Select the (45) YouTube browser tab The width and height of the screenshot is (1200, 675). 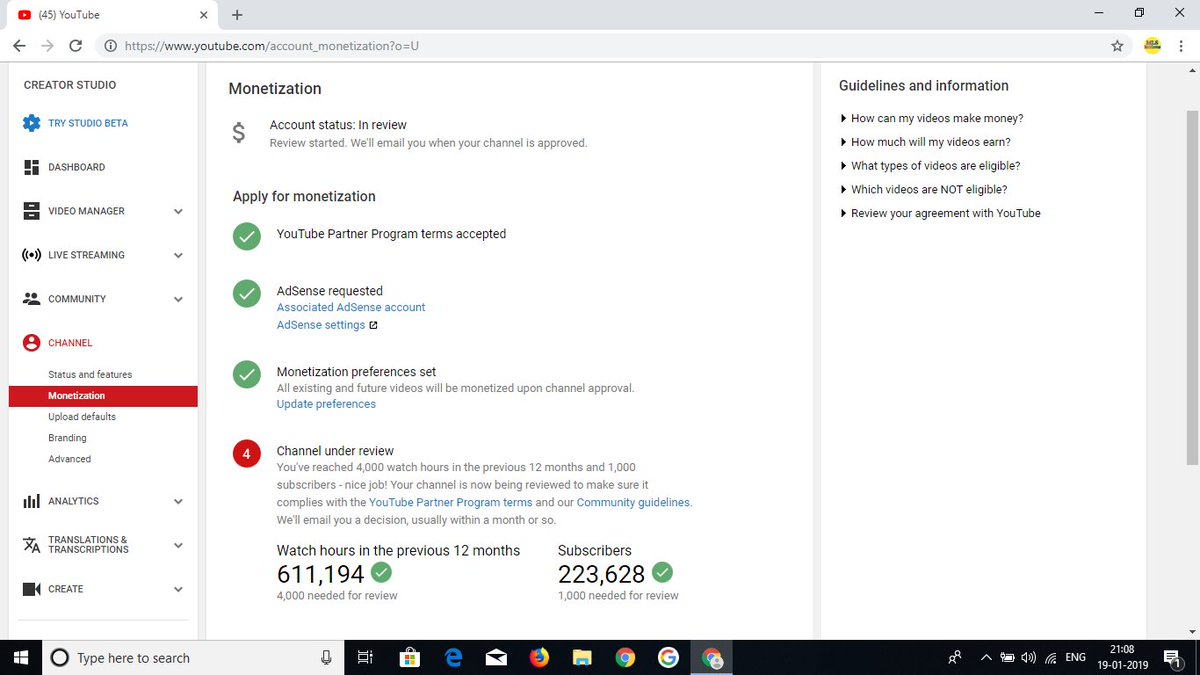tap(110, 15)
